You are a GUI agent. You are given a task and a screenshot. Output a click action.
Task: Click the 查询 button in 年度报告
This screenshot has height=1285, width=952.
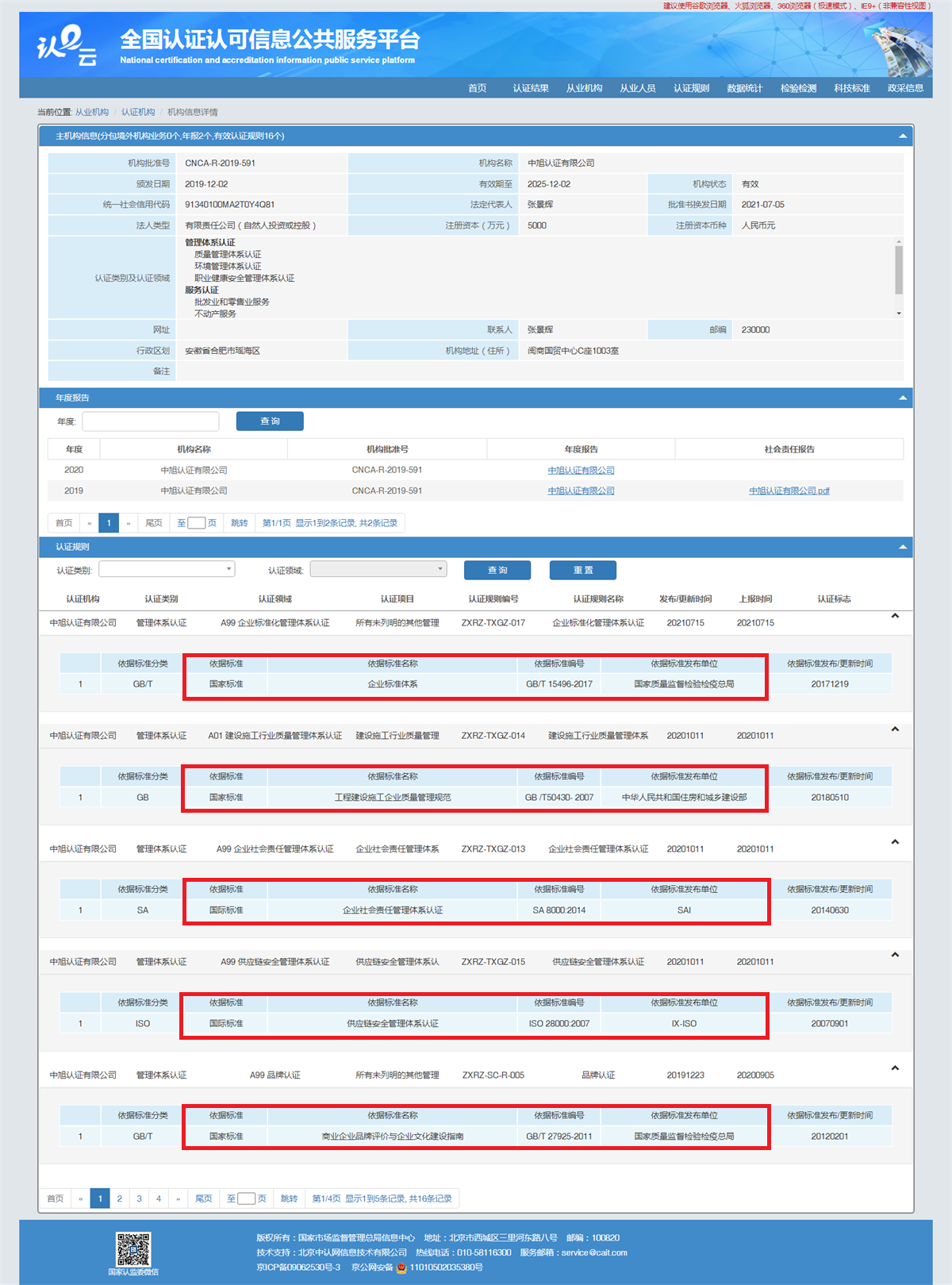click(x=270, y=421)
